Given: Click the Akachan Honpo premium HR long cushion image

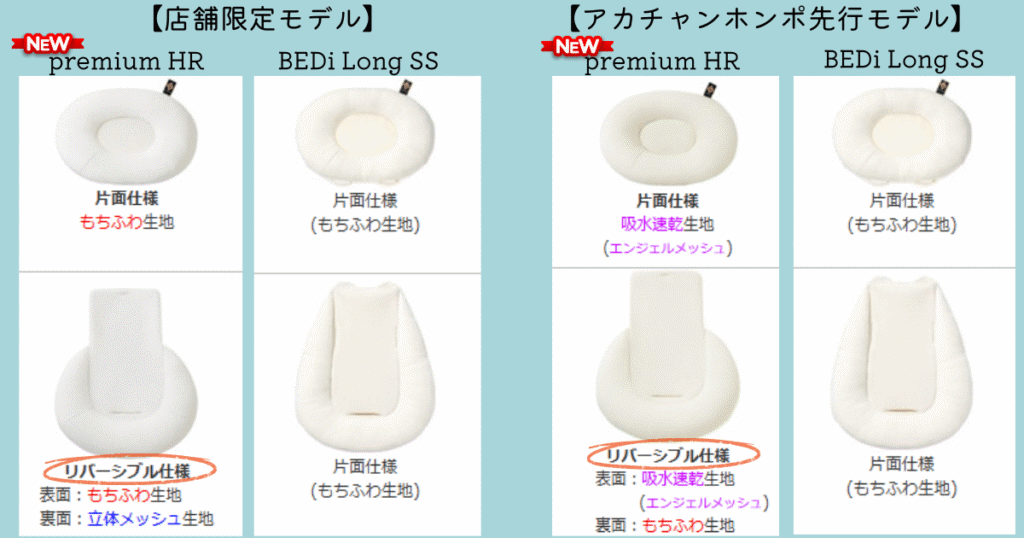Looking at the screenshot, I should point(667,356).
